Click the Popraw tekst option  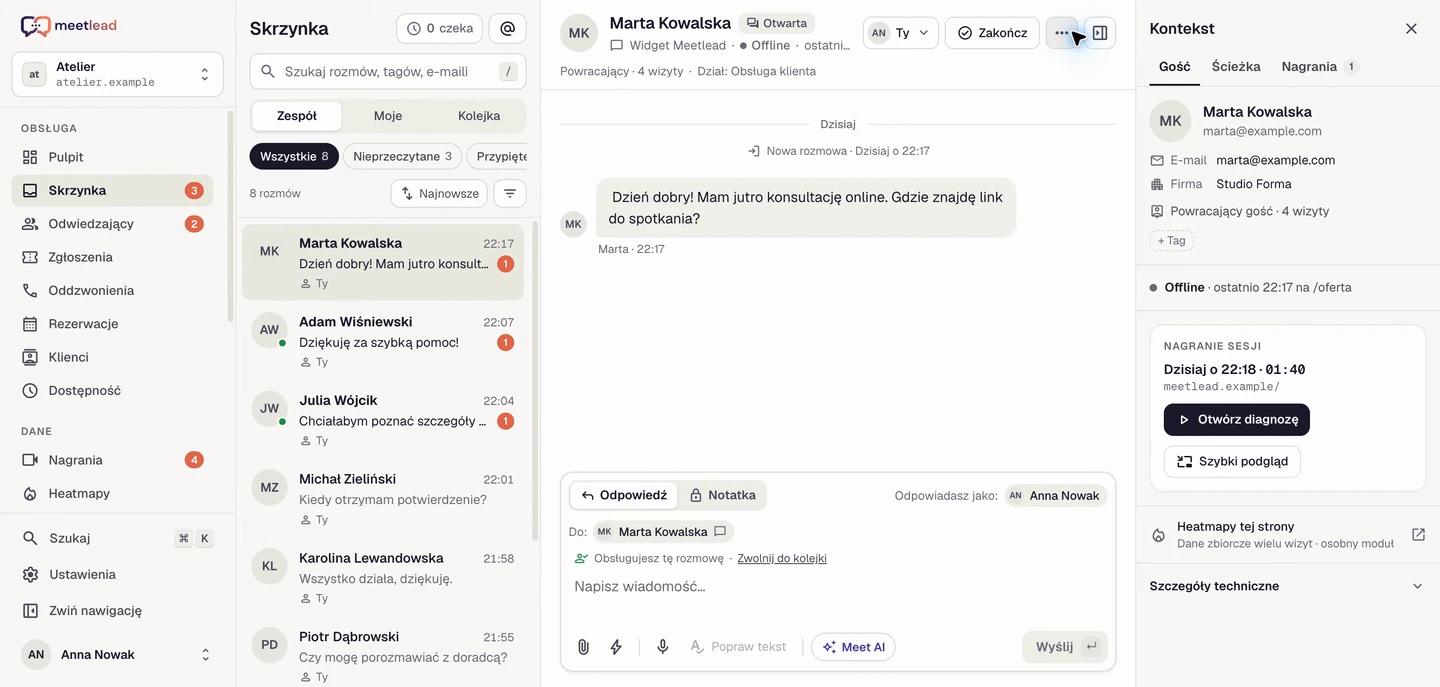(739, 647)
